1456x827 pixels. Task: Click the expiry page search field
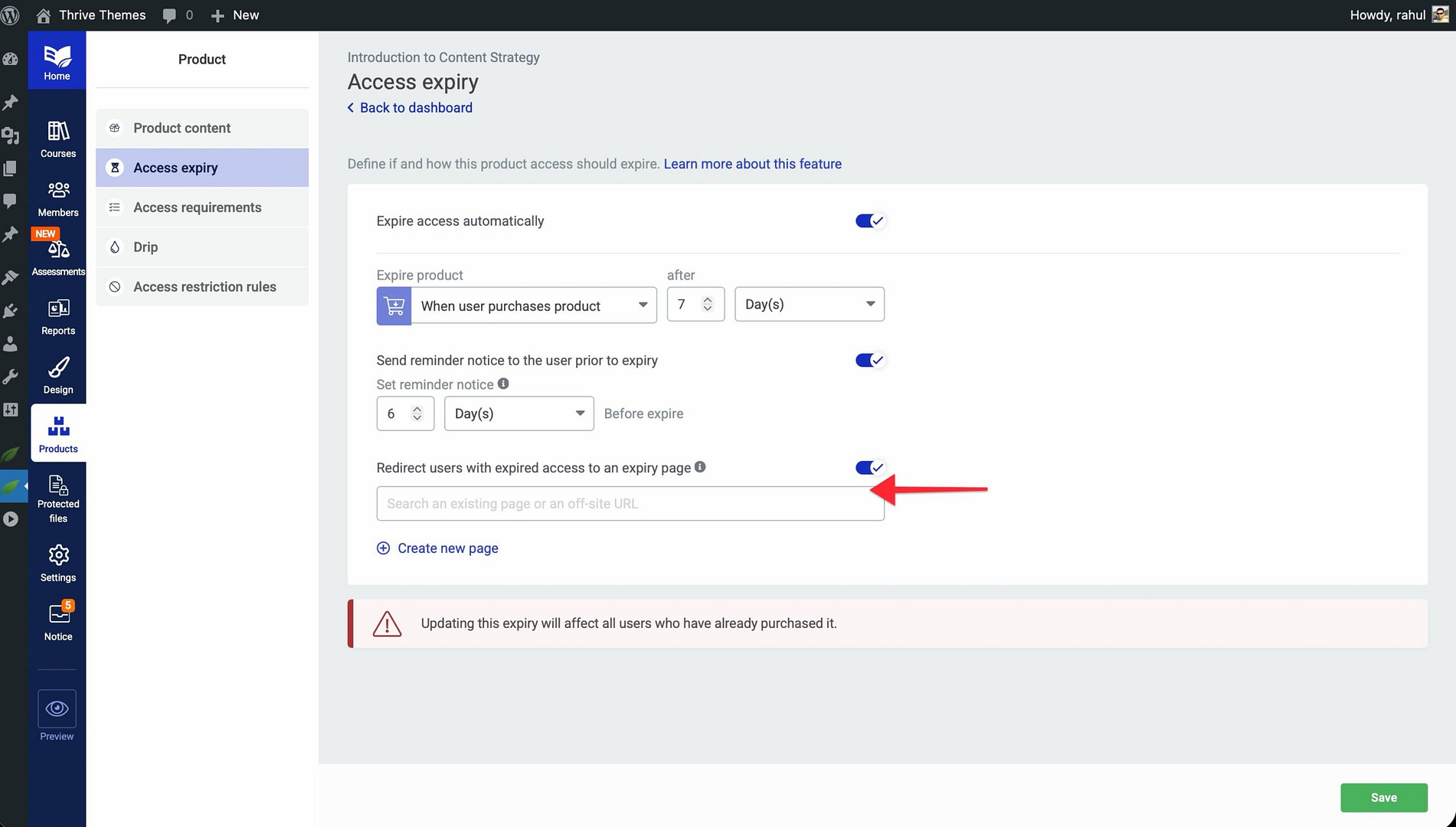click(x=630, y=504)
